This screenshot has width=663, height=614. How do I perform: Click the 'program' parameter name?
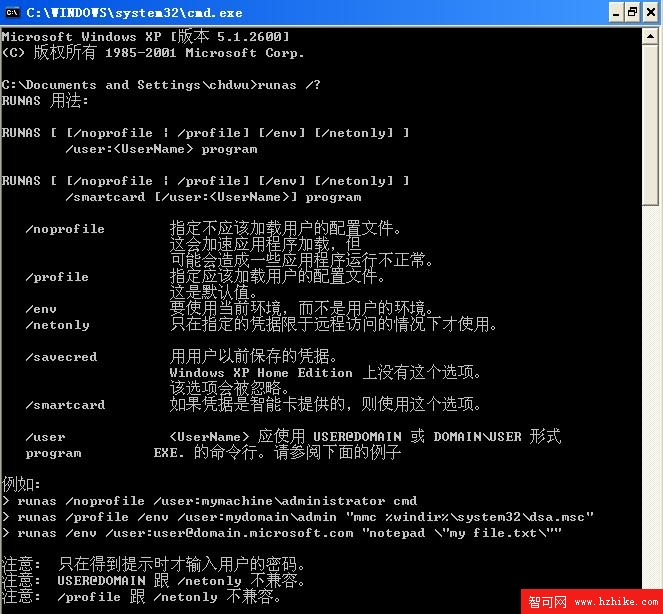53,453
